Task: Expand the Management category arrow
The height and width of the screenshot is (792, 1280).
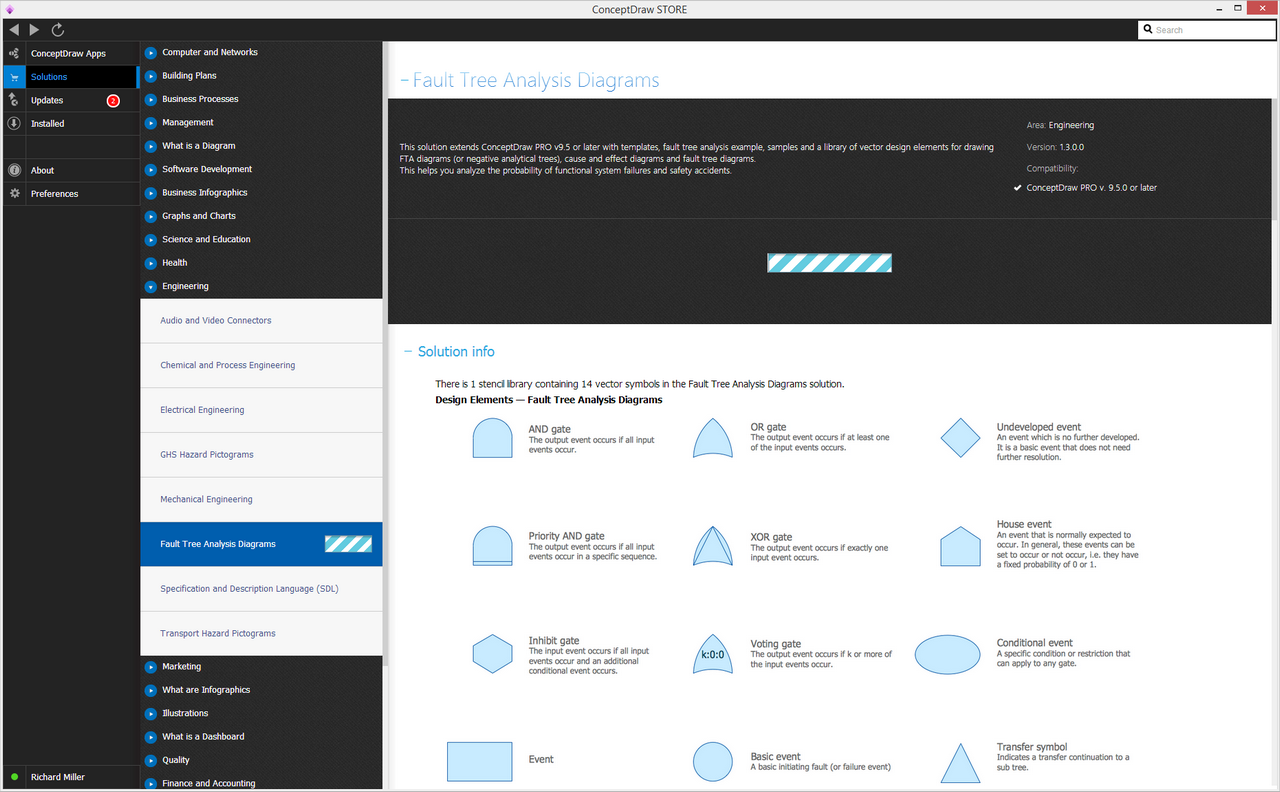Action: point(151,123)
